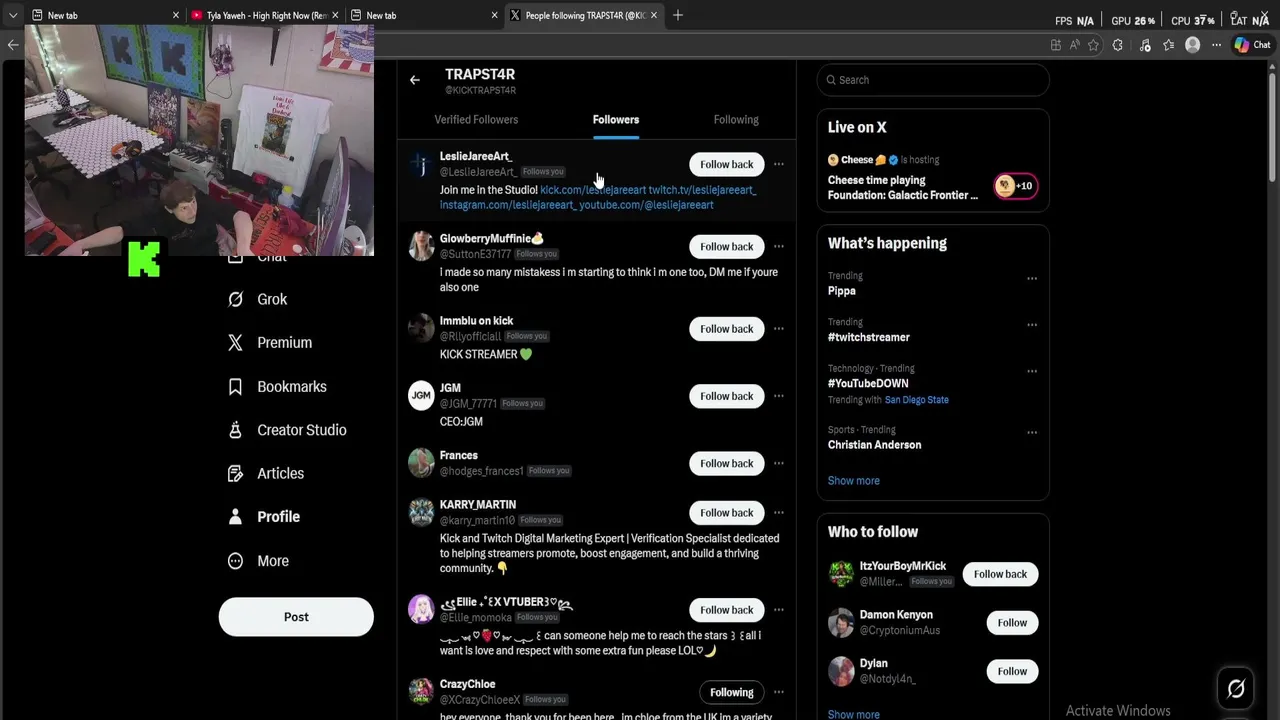This screenshot has width=1280, height=720.
Task: Follow Damon Kenyon
Action: pos(1012,622)
